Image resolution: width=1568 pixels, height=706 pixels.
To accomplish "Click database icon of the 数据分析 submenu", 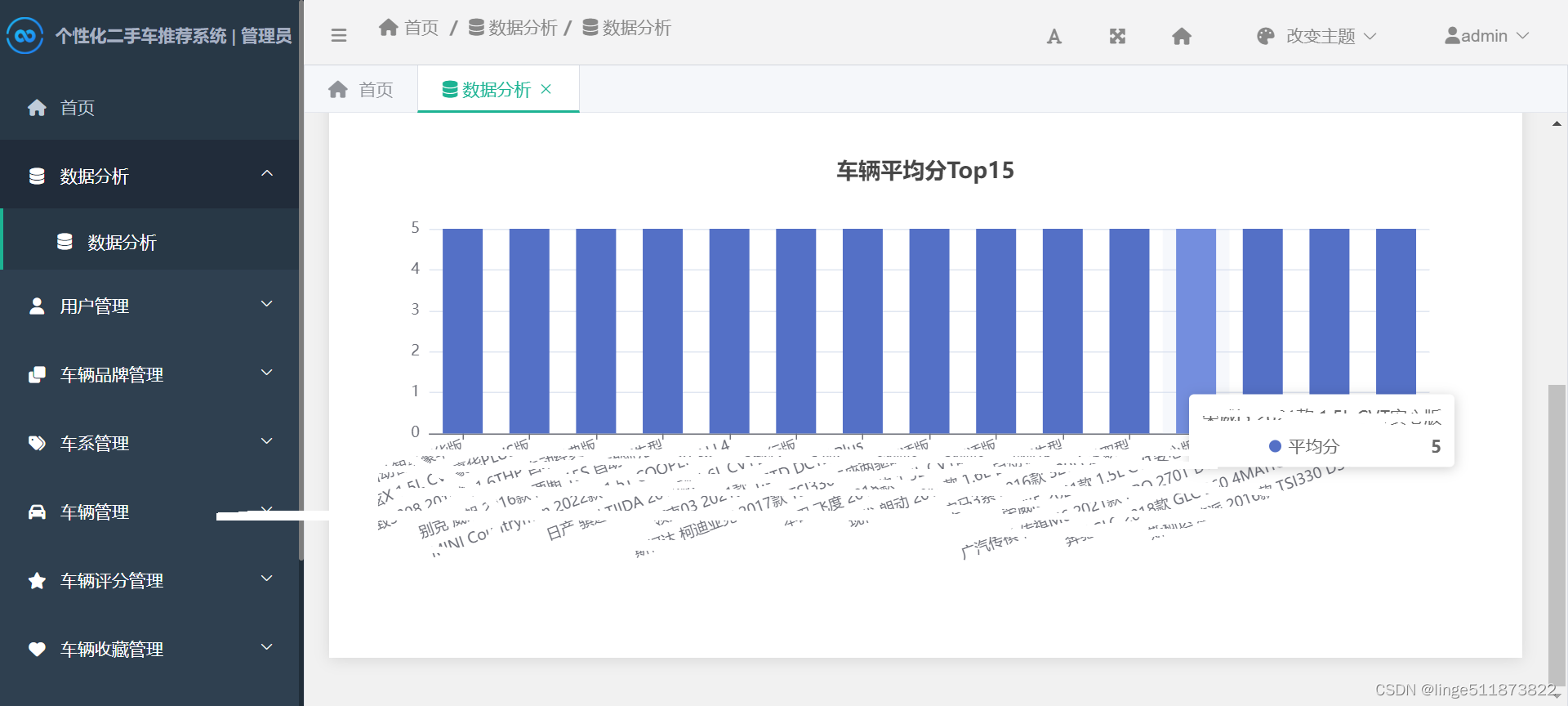I will 65,242.
